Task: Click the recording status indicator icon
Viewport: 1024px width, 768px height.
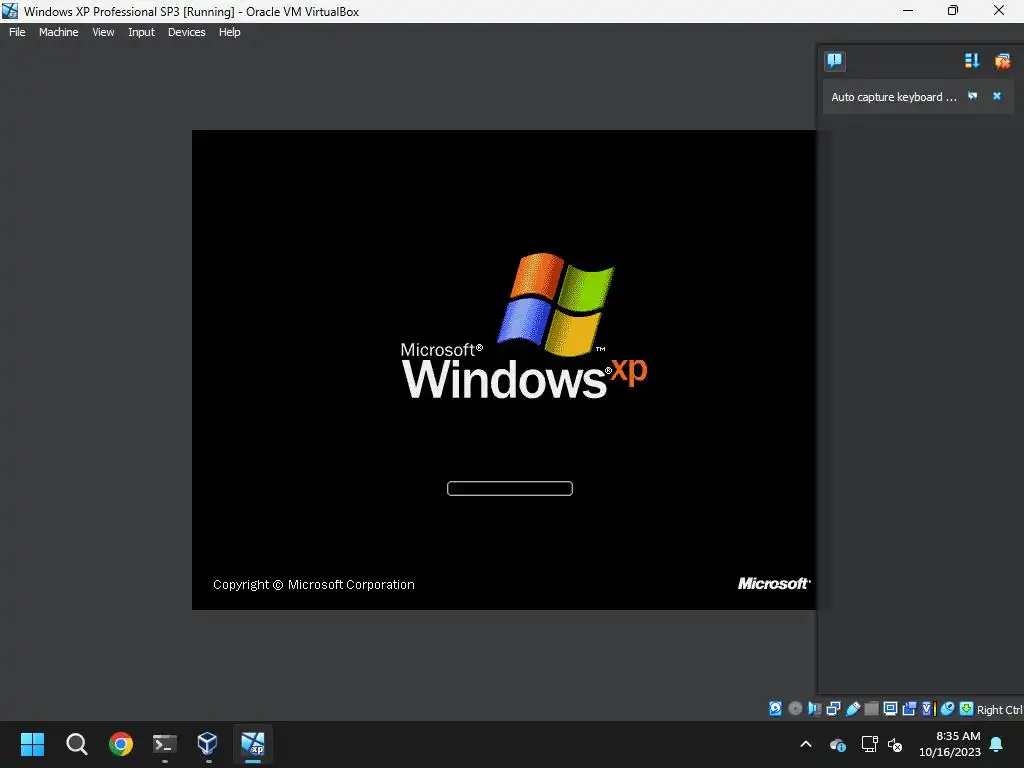Action: 909,709
